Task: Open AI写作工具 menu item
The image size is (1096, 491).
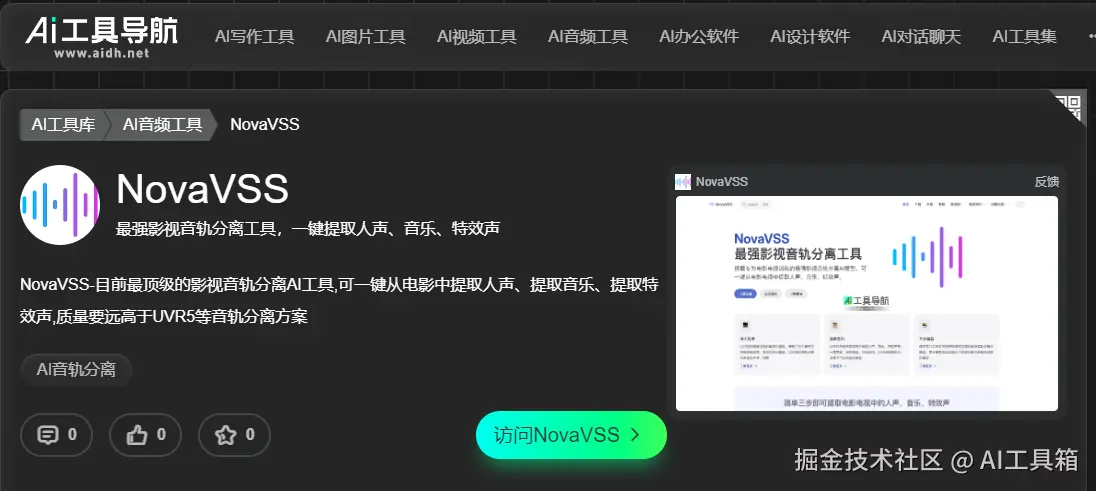Action: (x=254, y=36)
